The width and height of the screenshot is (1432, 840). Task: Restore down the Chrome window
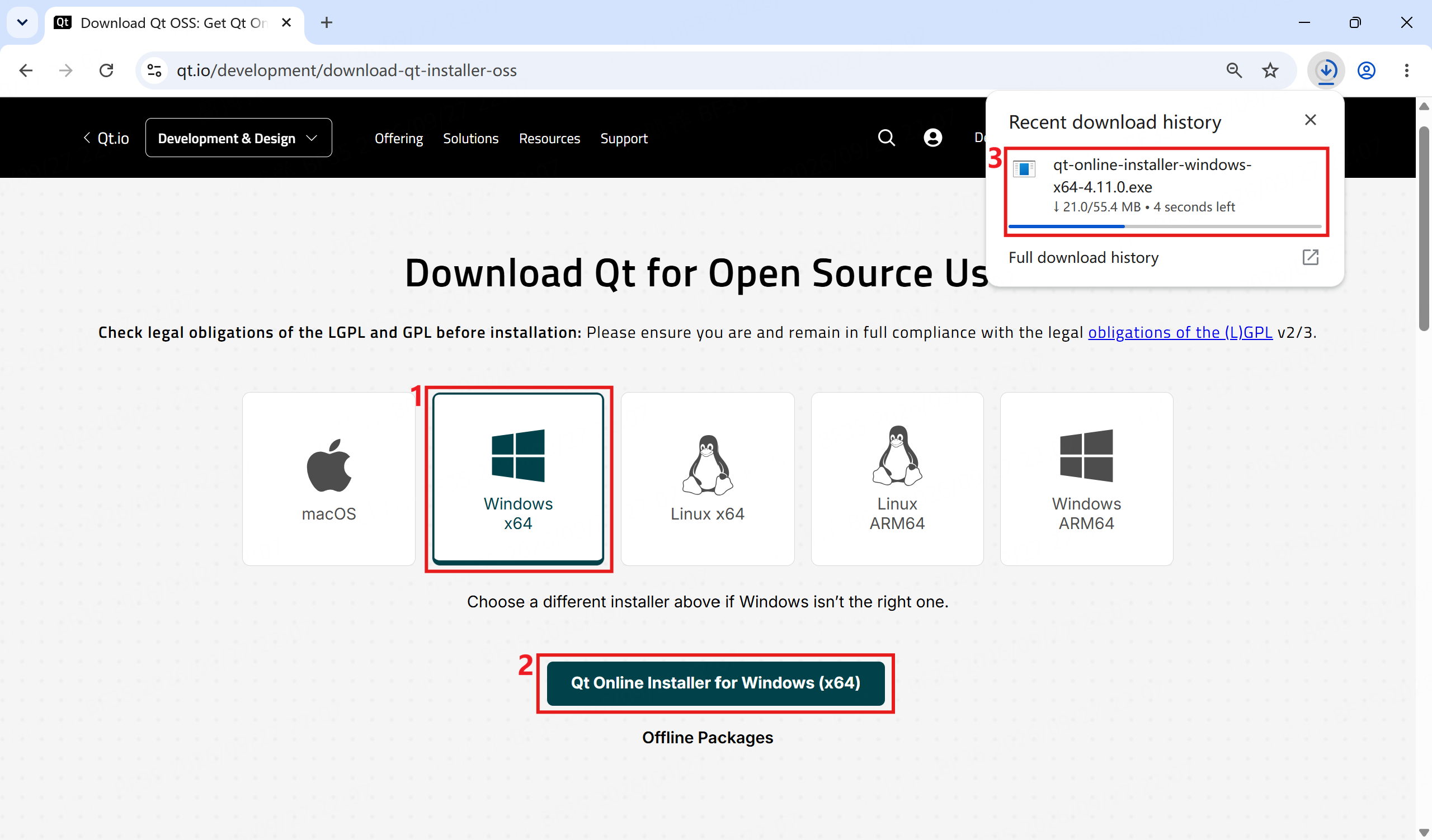tap(1355, 23)
